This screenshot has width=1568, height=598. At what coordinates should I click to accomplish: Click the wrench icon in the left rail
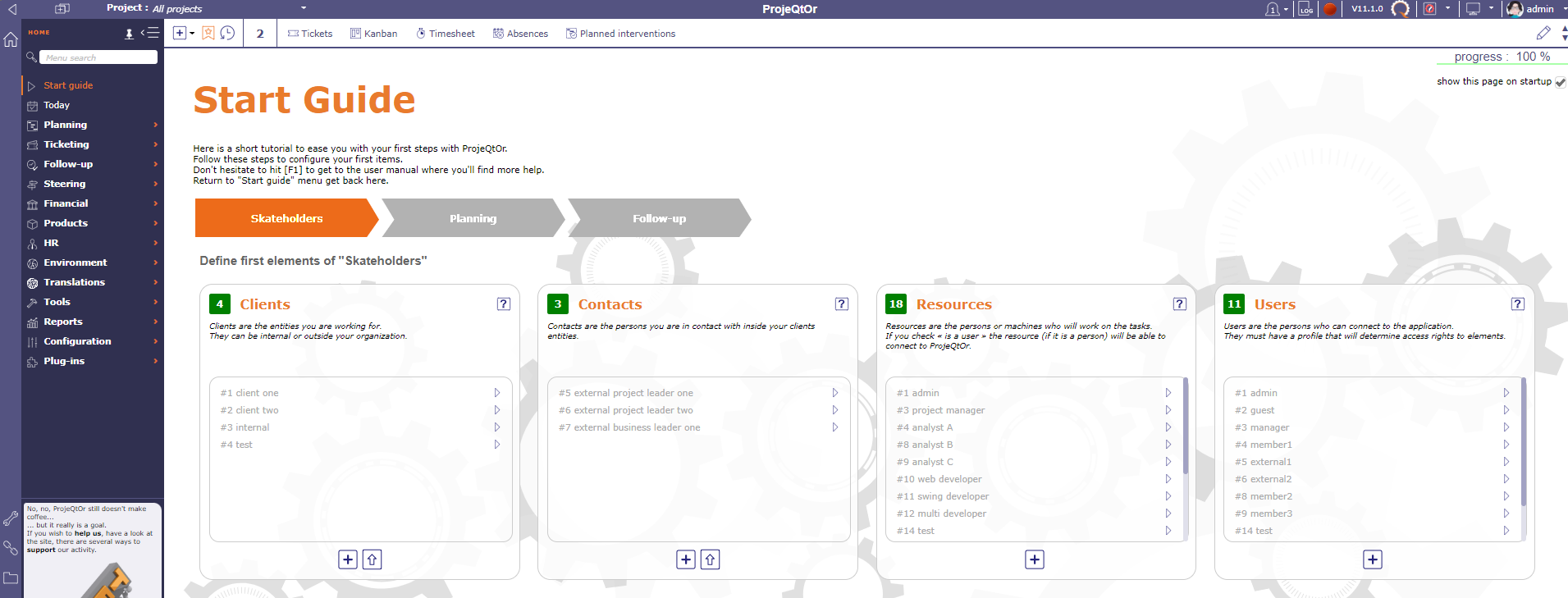[11, 518]
